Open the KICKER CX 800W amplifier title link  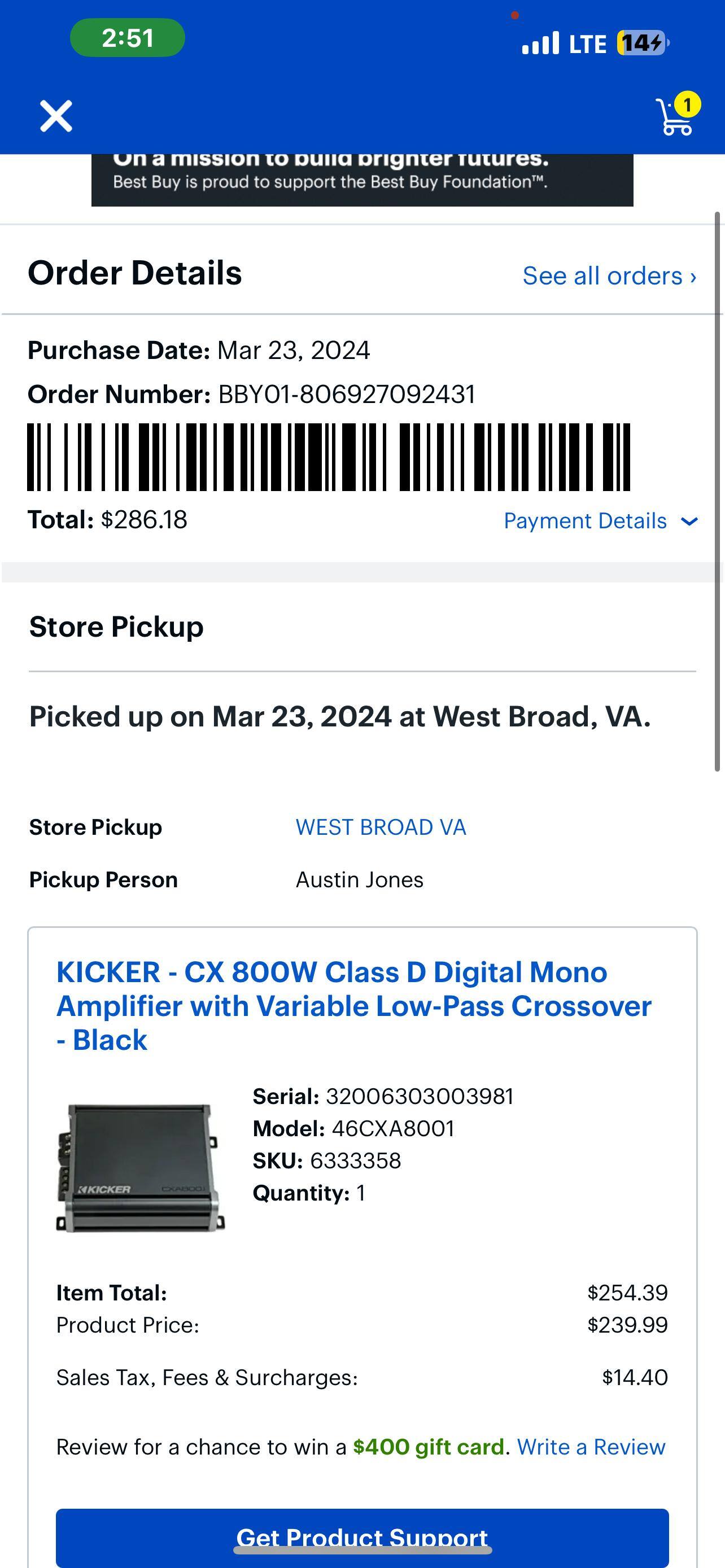tap(353, 1006)
